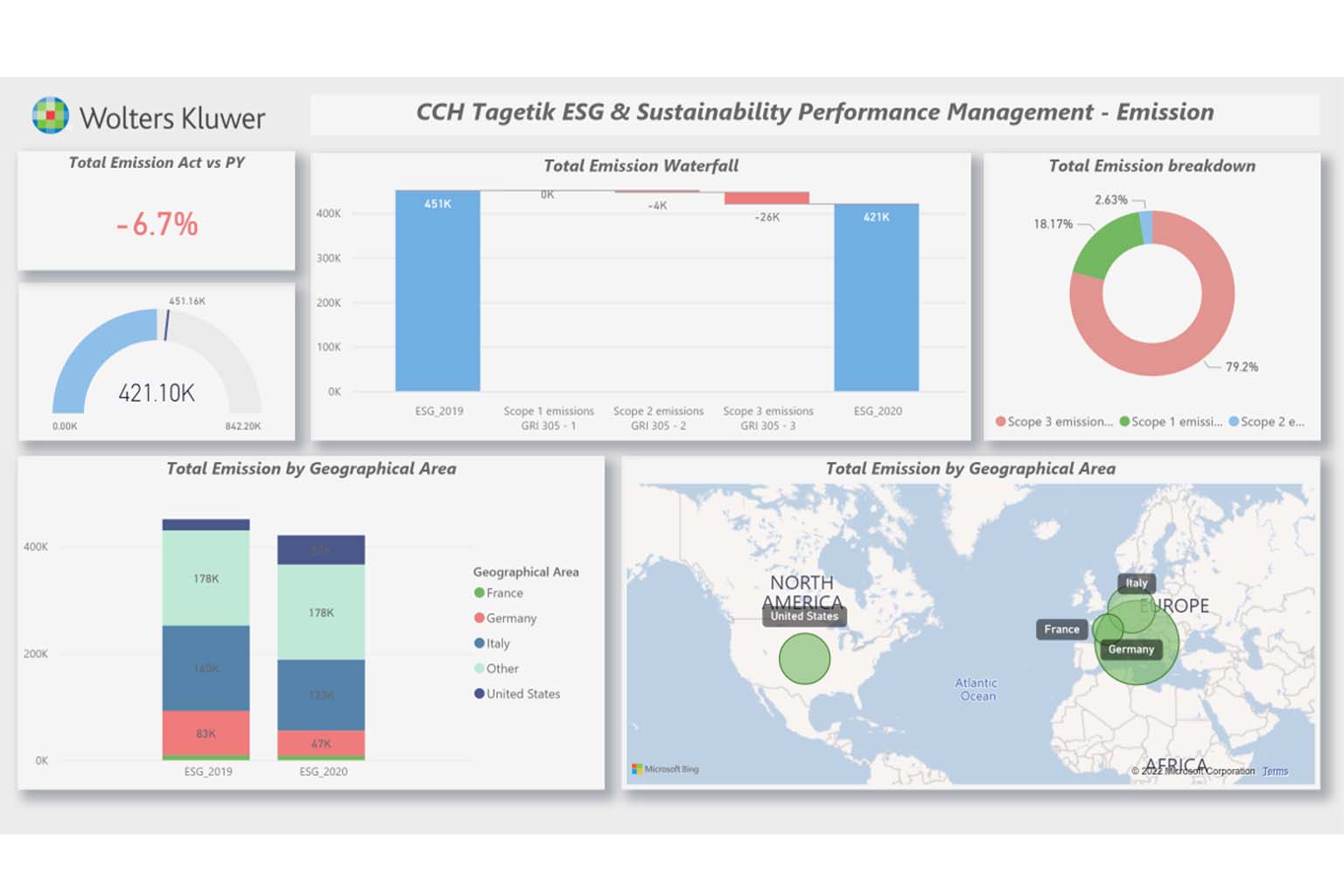Select Germany in Geographical Area legend

click(x=510, y=619)
